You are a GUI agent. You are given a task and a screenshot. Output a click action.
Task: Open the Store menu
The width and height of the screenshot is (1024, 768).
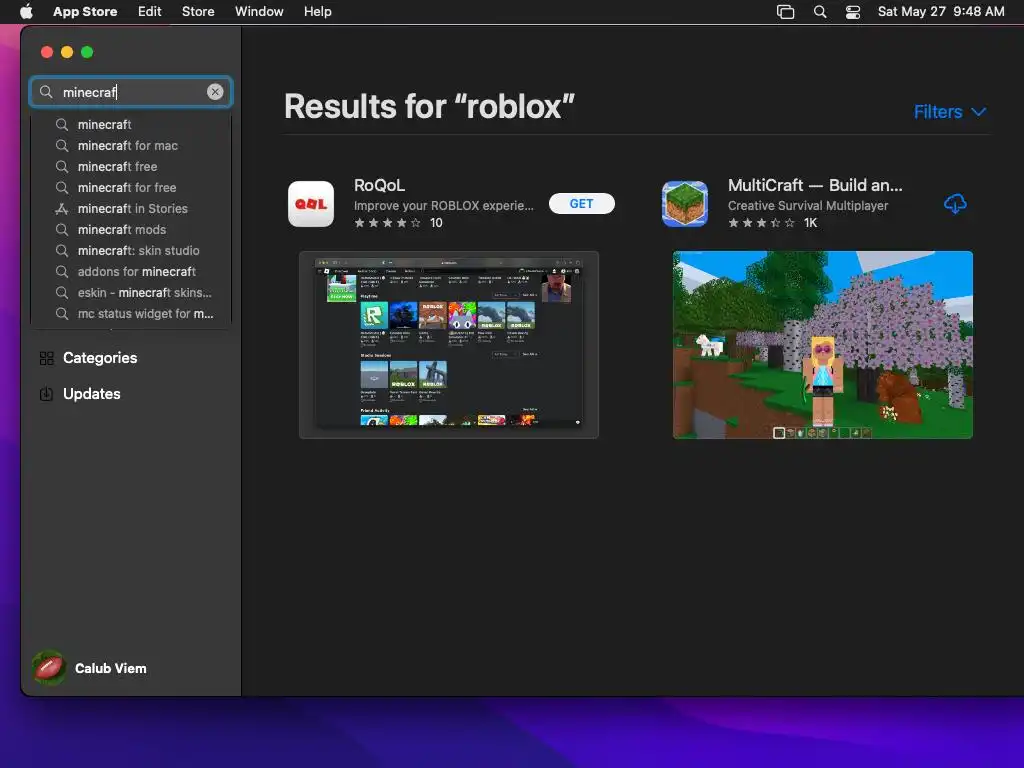click(x=198, y=11)
